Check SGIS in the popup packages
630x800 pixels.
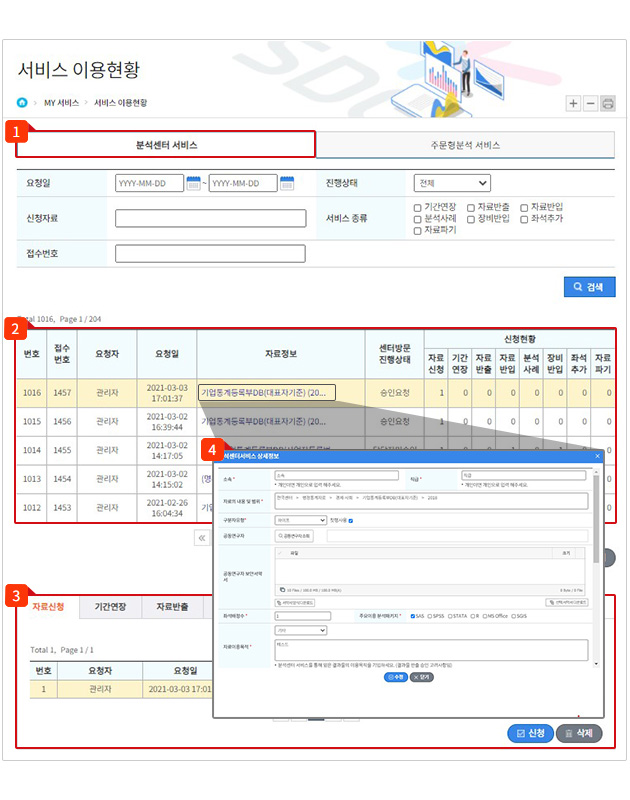[514, 616]
